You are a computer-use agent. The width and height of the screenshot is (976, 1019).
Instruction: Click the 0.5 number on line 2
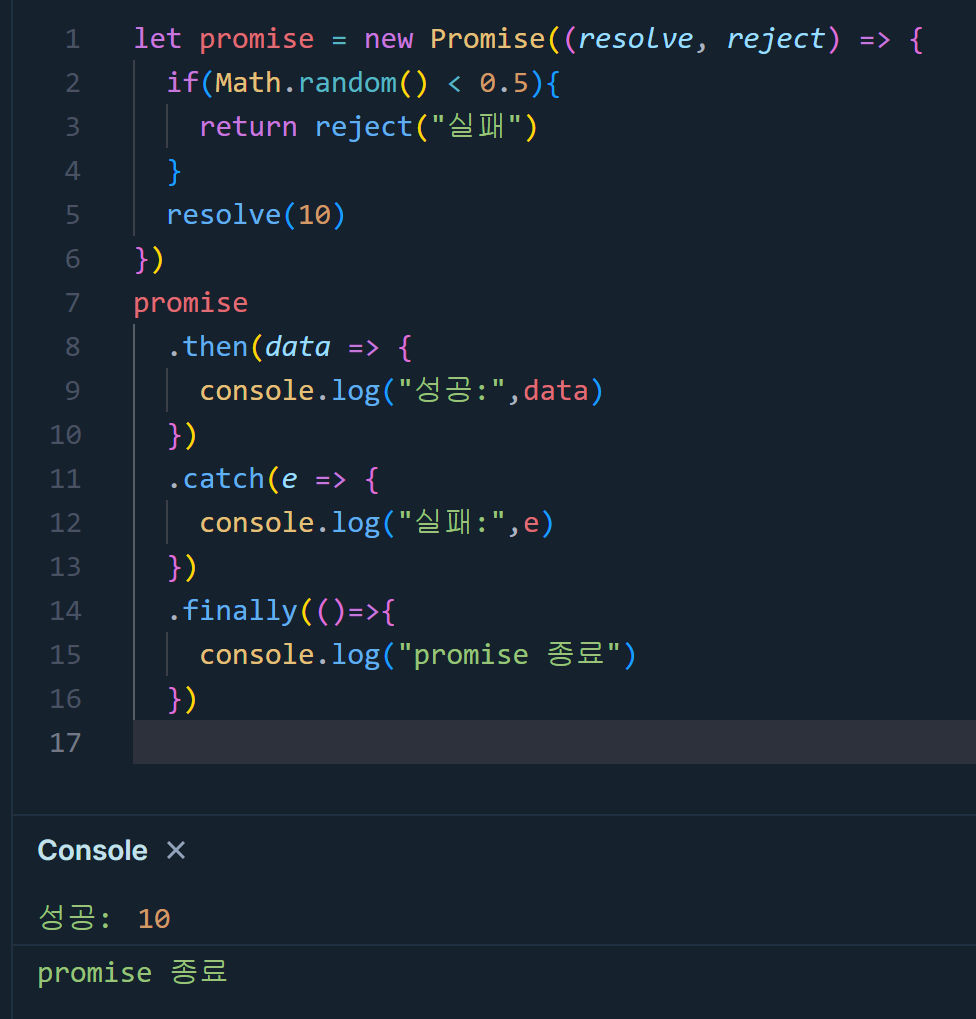(x=504, y=83)
